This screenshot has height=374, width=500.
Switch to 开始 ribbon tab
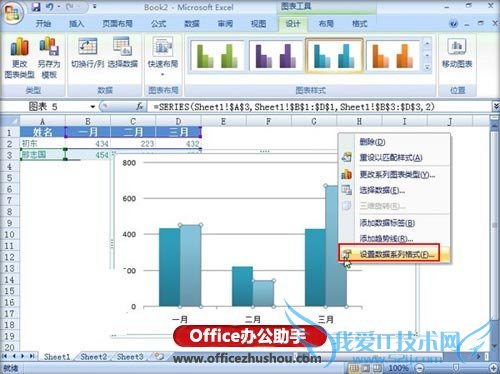pos(43,24)
